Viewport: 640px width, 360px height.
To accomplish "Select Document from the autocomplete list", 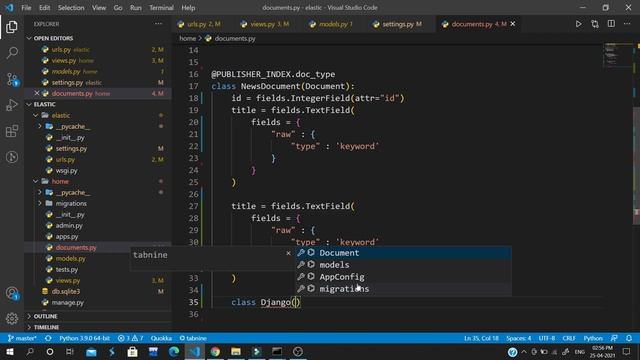I will click(x=403, y=253).
